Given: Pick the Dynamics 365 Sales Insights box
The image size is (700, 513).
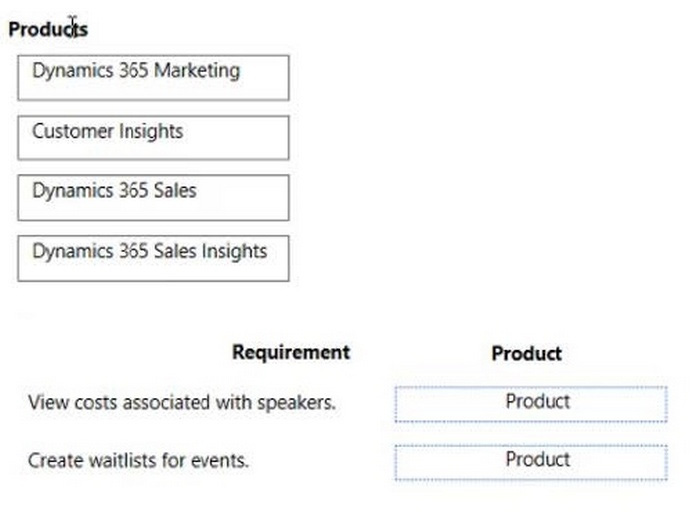Looking at the screenshot, I should (x=153, y=258).
